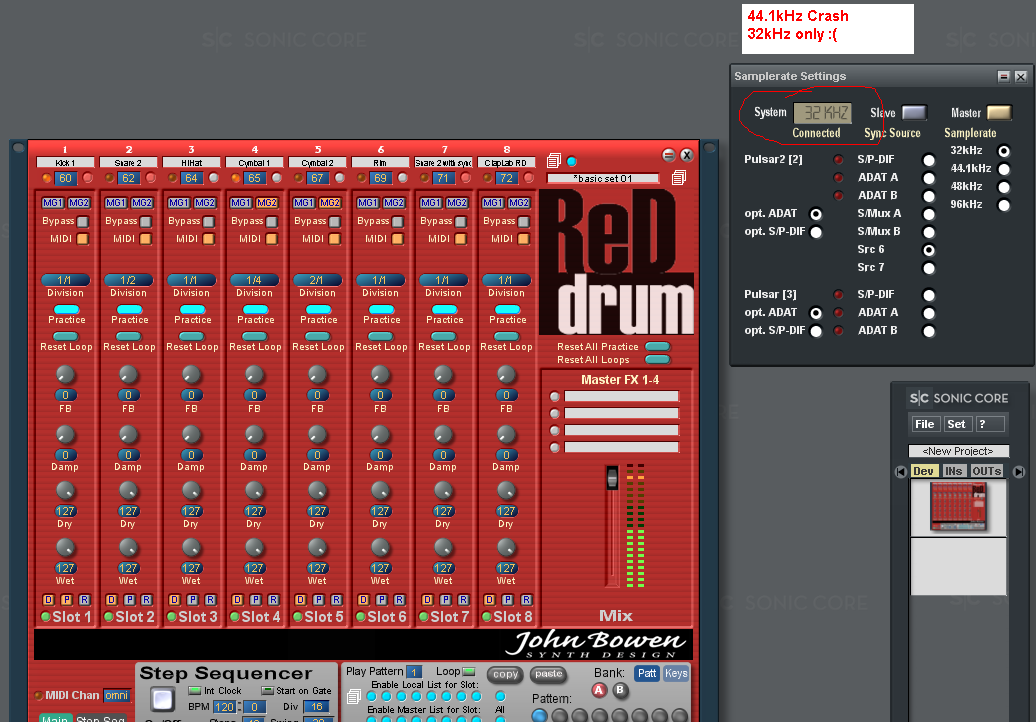Select Bank A
The height and width of the screenshot is (722, 1036).
coord(599,690)
